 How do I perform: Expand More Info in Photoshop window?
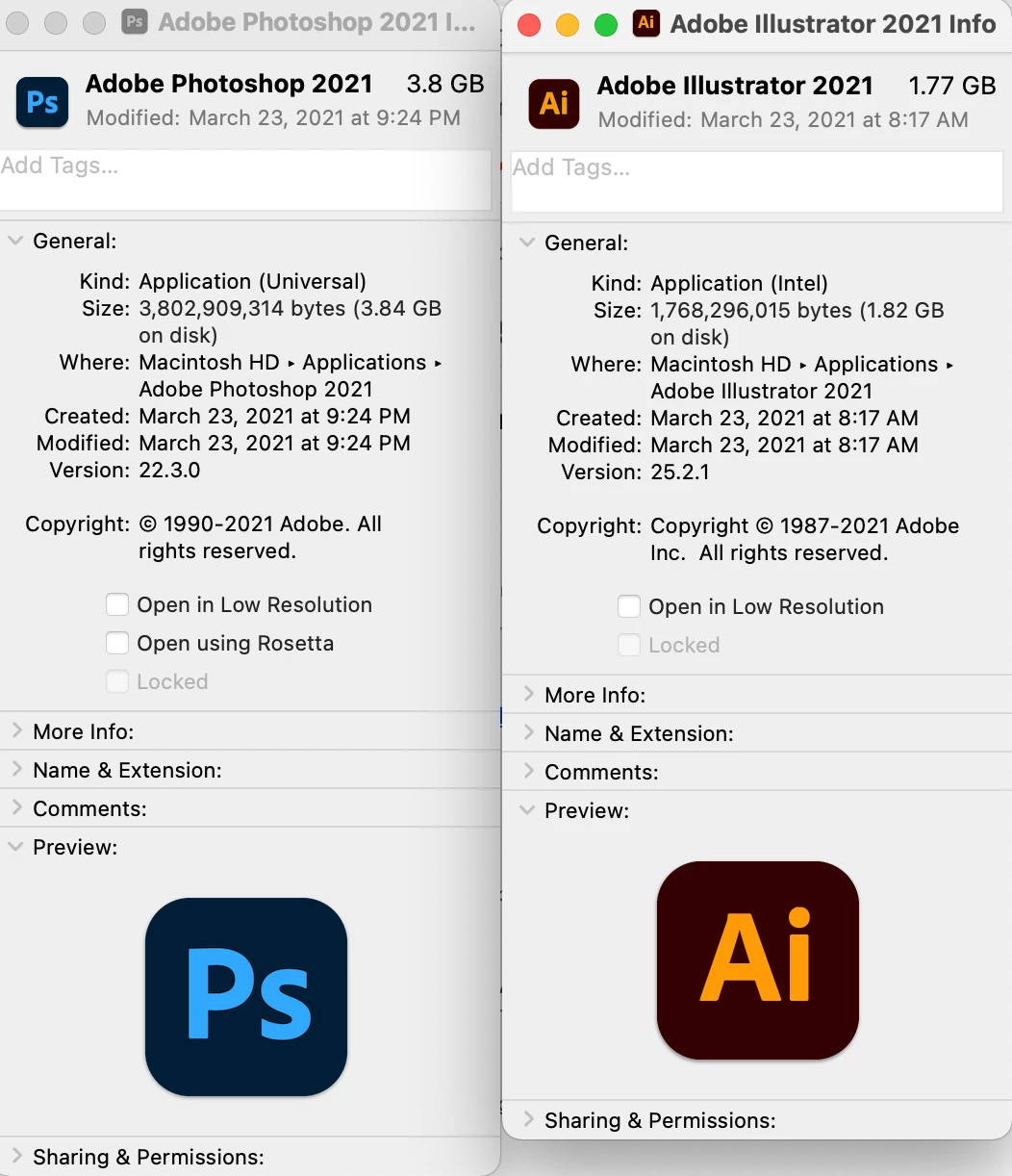point(15,731)
